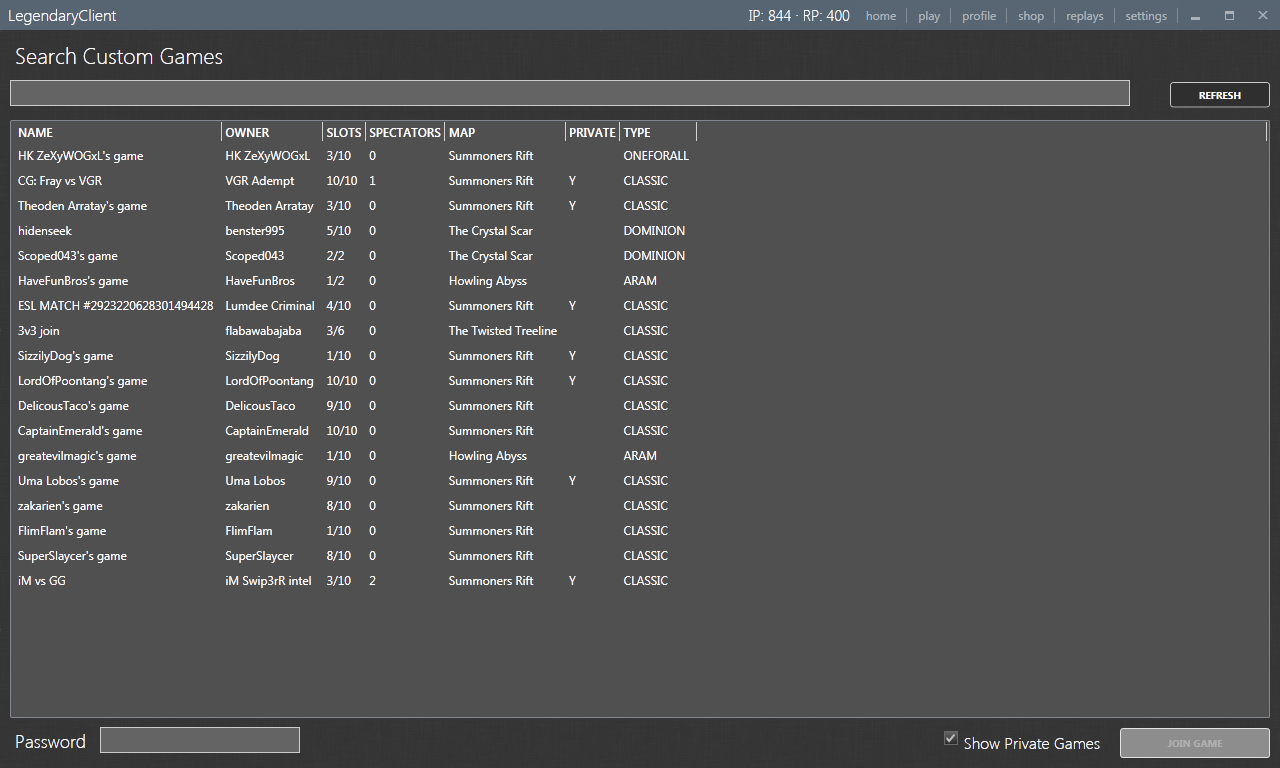The width and height of the screenshot is (1280, 768).
Task: Click owner name VGR Adempt
Action: (260, 181)
